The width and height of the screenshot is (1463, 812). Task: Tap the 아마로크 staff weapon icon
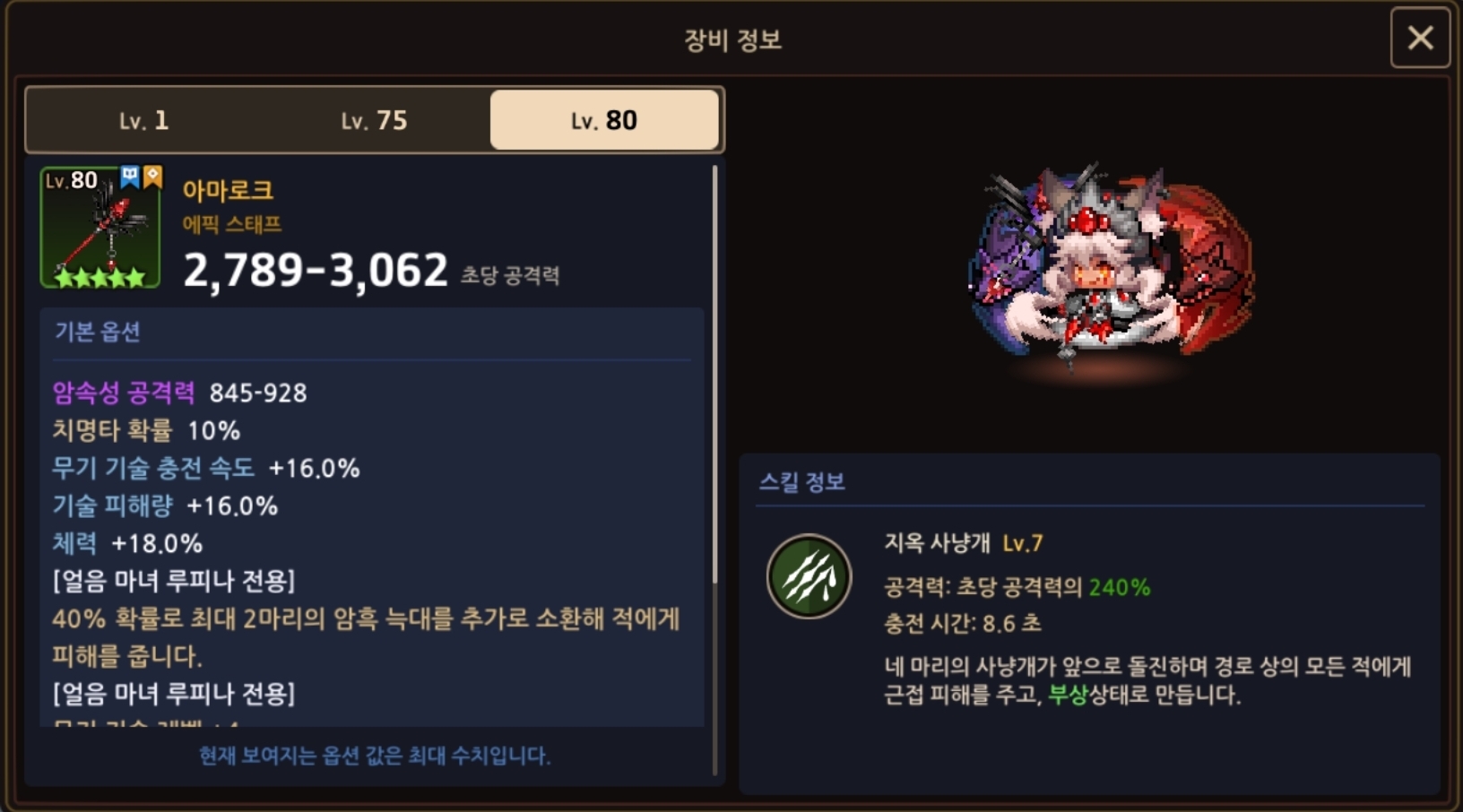click(x=100, y=228)
